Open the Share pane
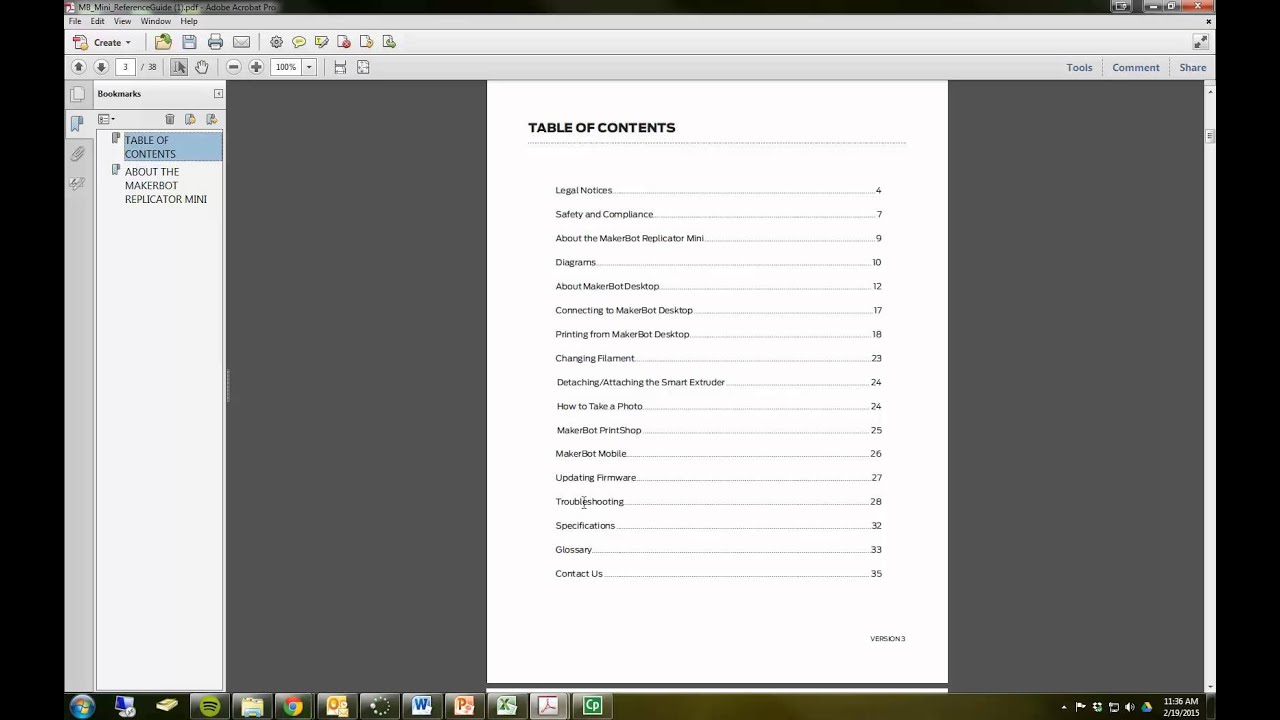Viewport: 1280px width, 720px height. coord(1193,67)
